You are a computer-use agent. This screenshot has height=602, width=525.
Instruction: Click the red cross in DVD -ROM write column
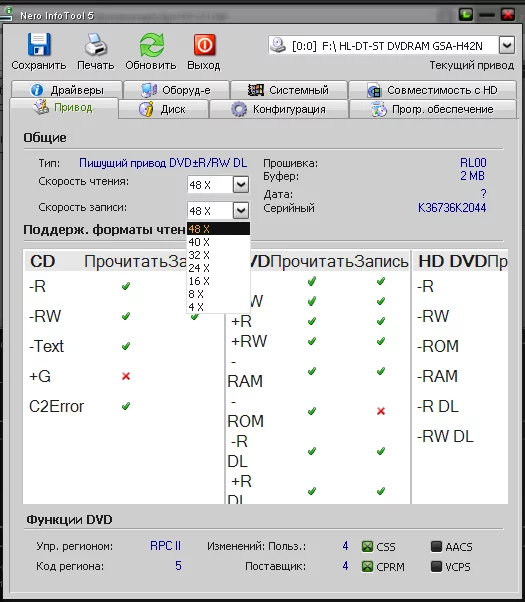(381, 411)
